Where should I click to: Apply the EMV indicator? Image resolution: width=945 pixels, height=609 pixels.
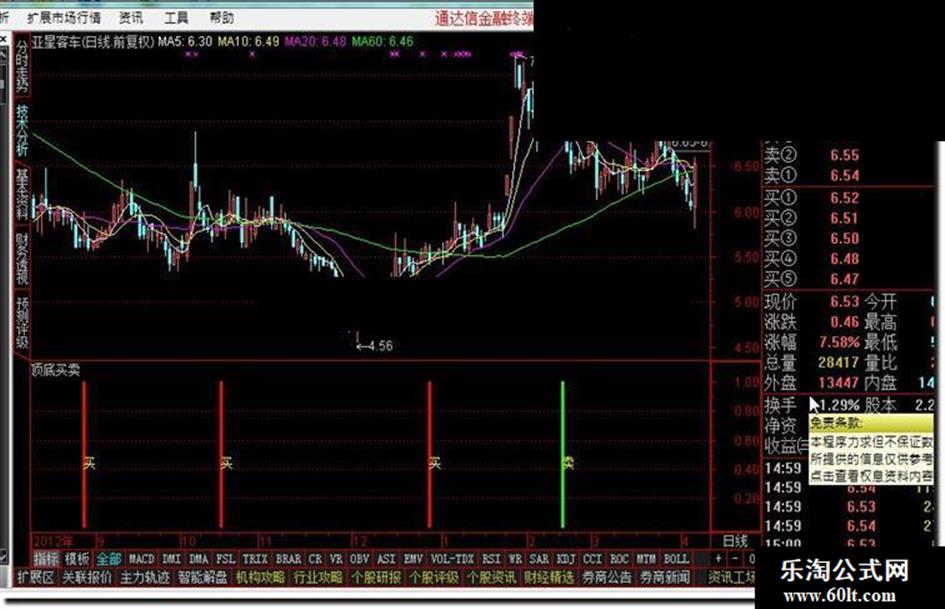tap(413, 559)
